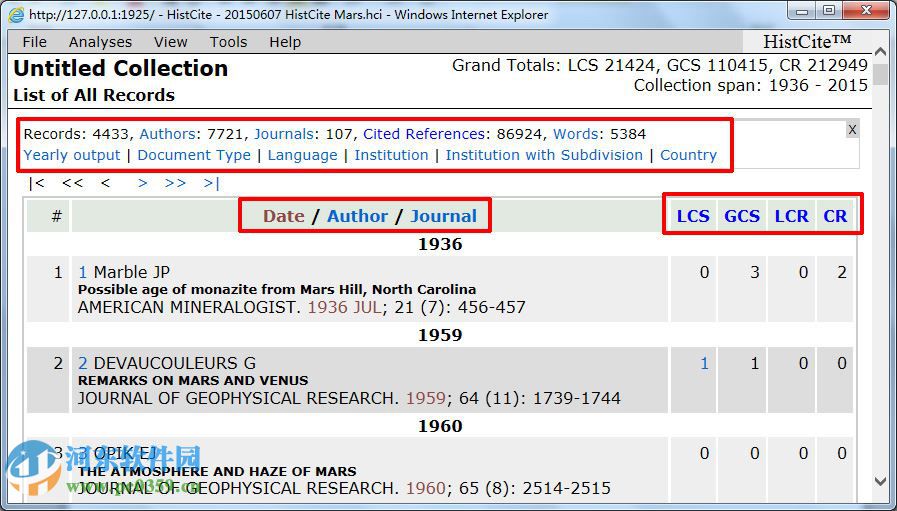Select THE ATMOSPHERE AND HAZE OF MARS title
Viewport: 897px width, 511px height.
pos(217,472)
